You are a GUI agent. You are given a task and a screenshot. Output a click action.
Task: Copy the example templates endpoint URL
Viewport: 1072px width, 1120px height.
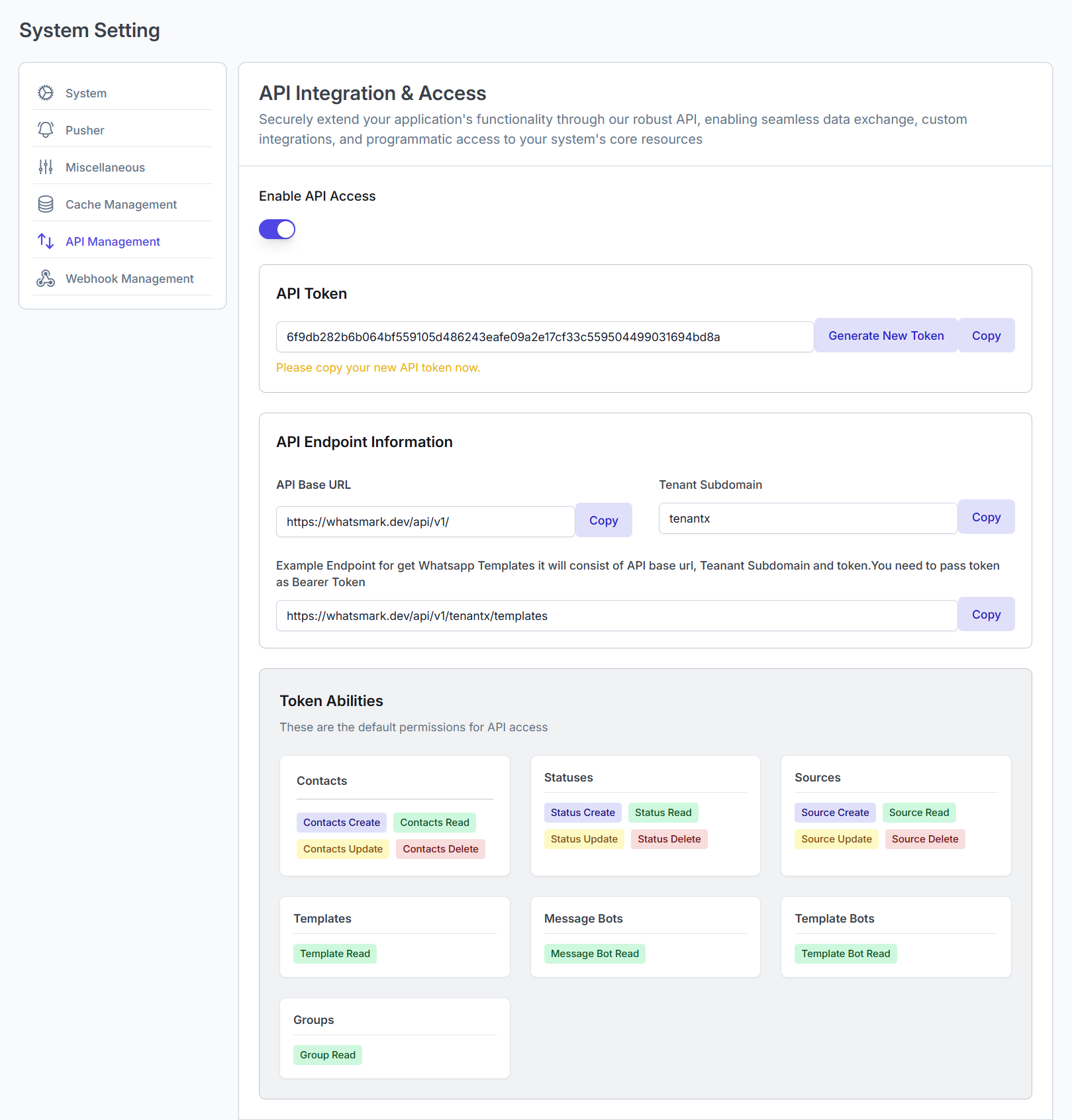[x=986, y=614]
